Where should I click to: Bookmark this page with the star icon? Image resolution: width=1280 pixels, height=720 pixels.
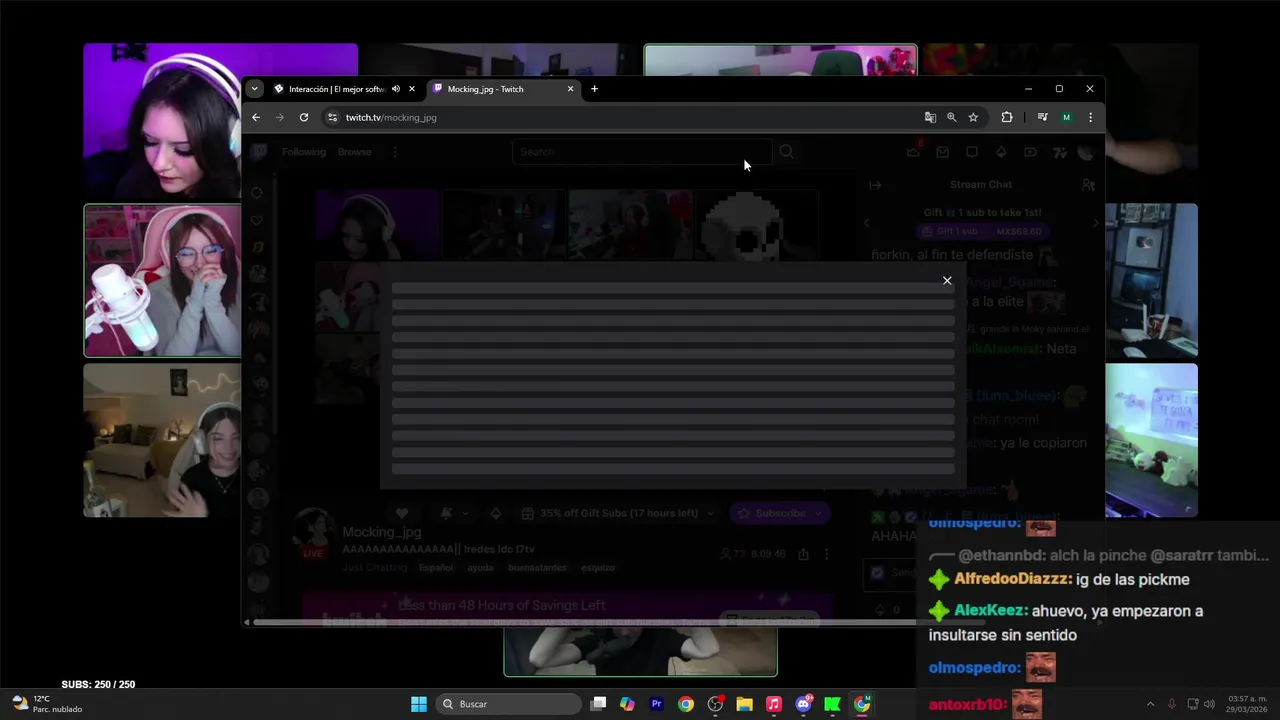(973, 117)
